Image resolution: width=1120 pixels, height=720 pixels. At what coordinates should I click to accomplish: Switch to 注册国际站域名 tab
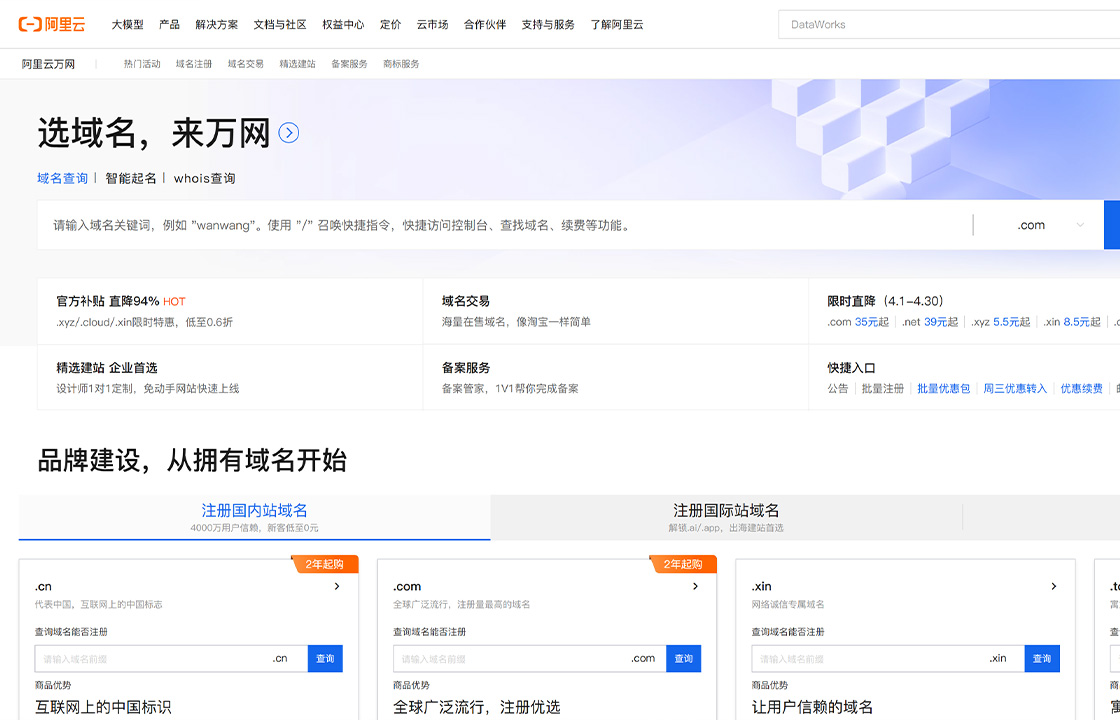(x=726, y=518)
